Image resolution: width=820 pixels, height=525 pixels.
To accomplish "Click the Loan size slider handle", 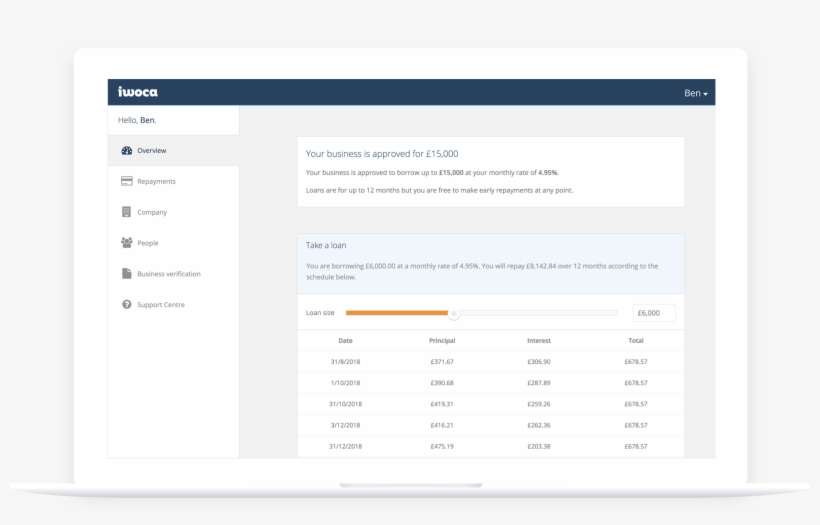I will pyautogui.click(x=454, y=314).
